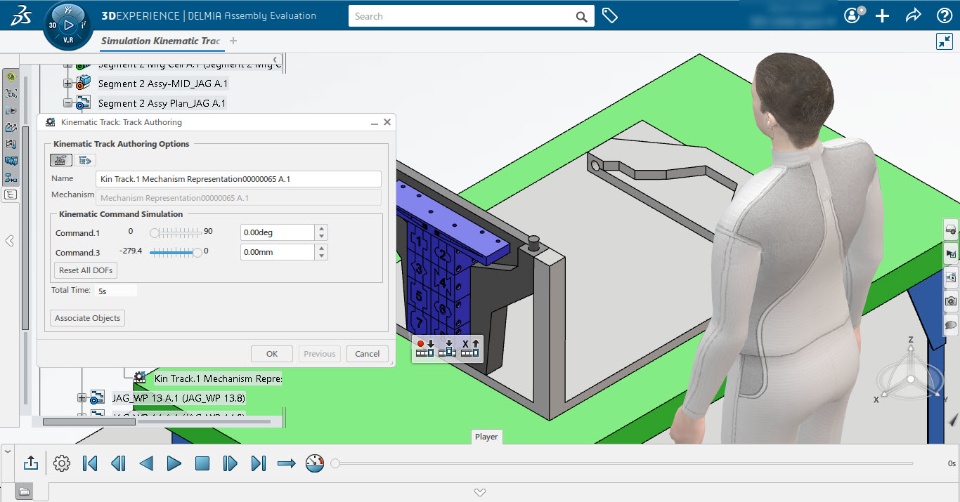This screenshot has height=502, width=960.
Task: Expand the JAG_WP 13 A.1 tree node
Action: tap(81, 398)
